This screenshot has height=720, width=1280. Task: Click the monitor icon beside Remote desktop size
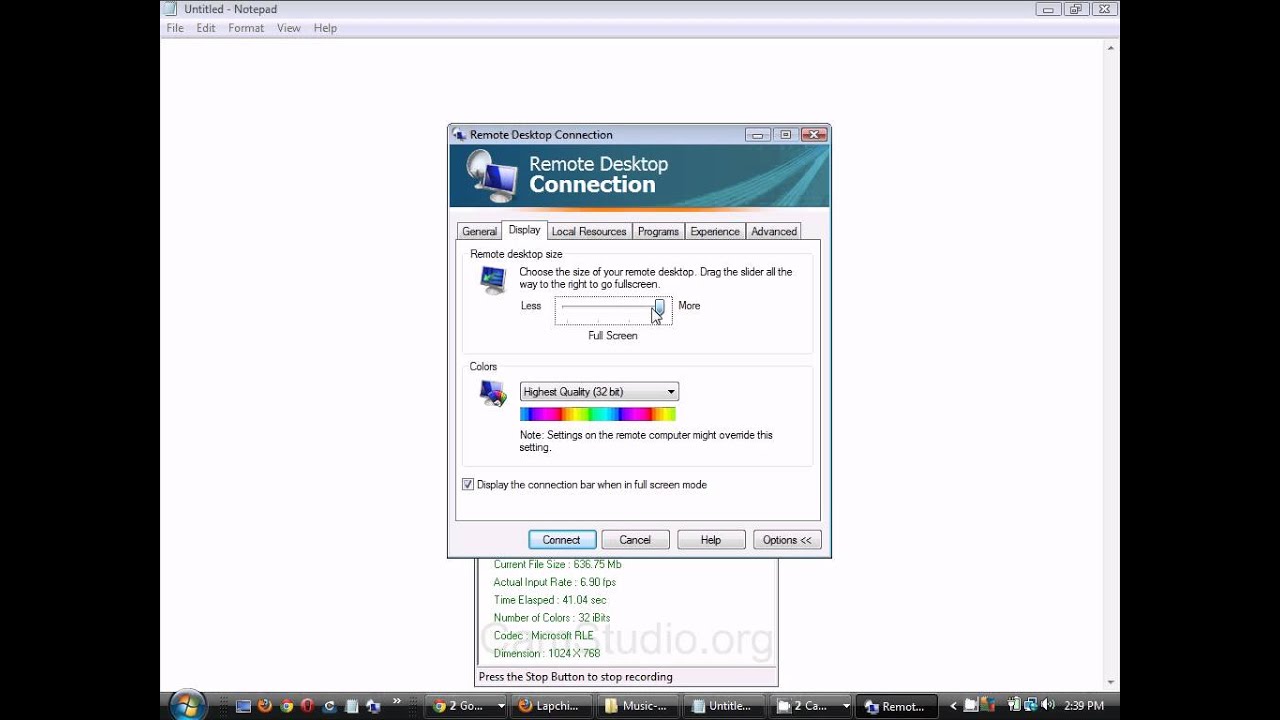coord(493,280)
